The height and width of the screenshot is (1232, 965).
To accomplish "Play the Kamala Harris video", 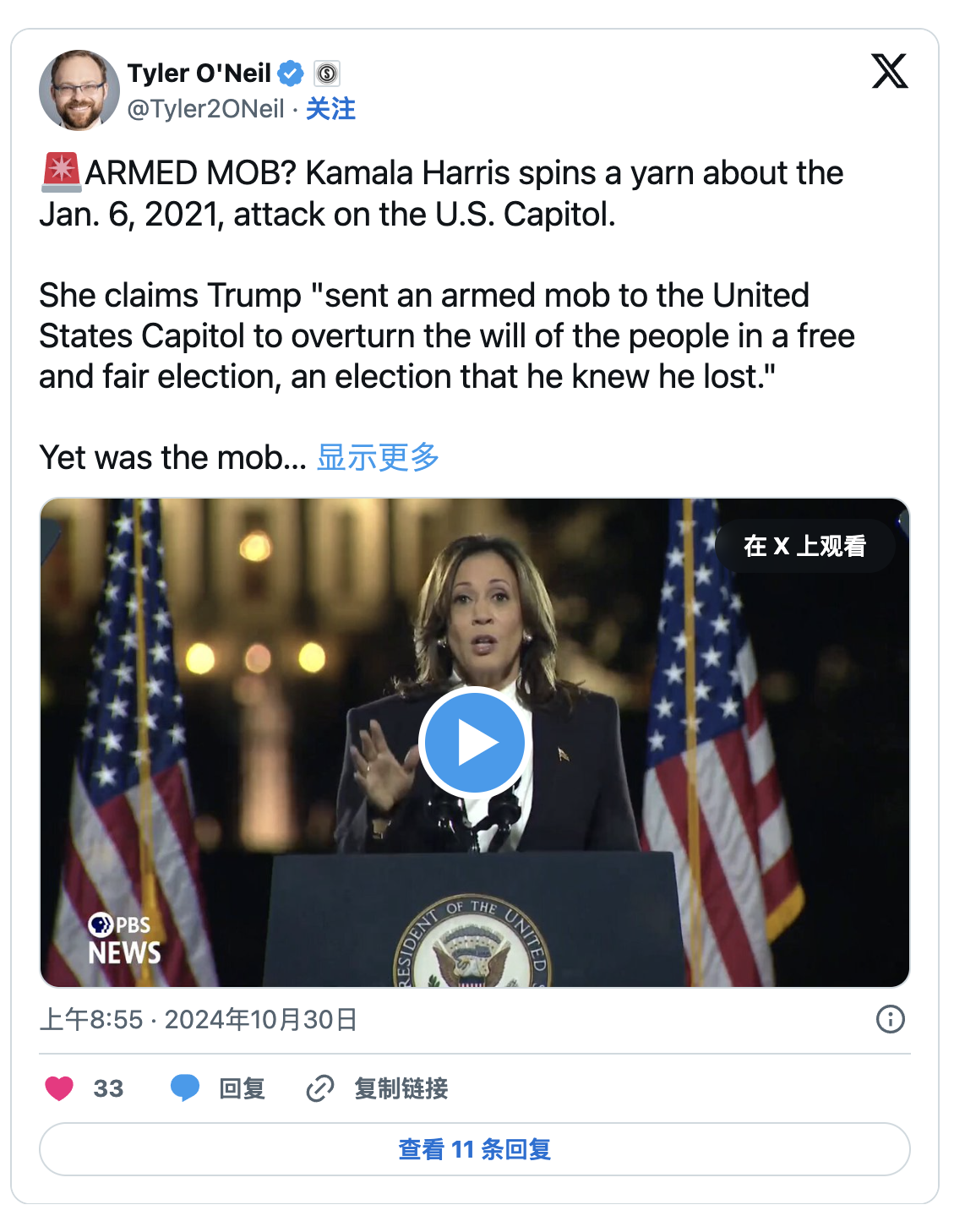I will 474,743.
